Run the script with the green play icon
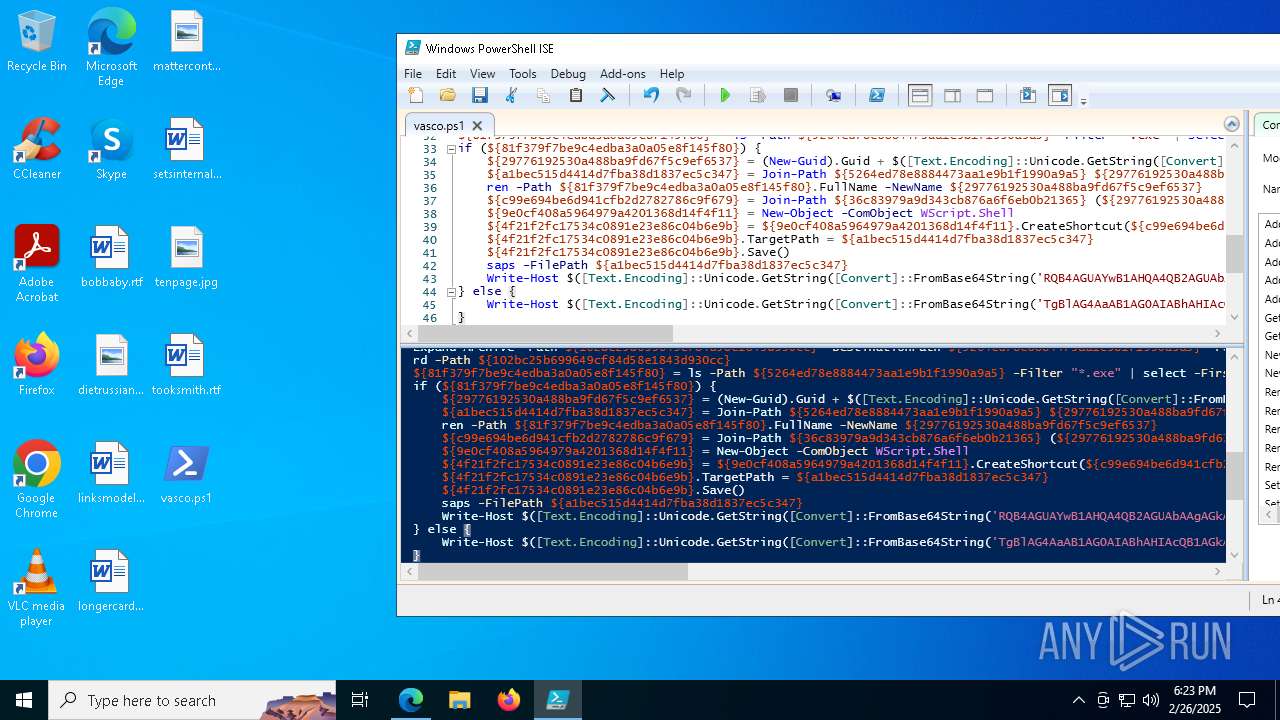Image resolution: width=1280 pixels, height=720 pixels. tap(725, 96)
